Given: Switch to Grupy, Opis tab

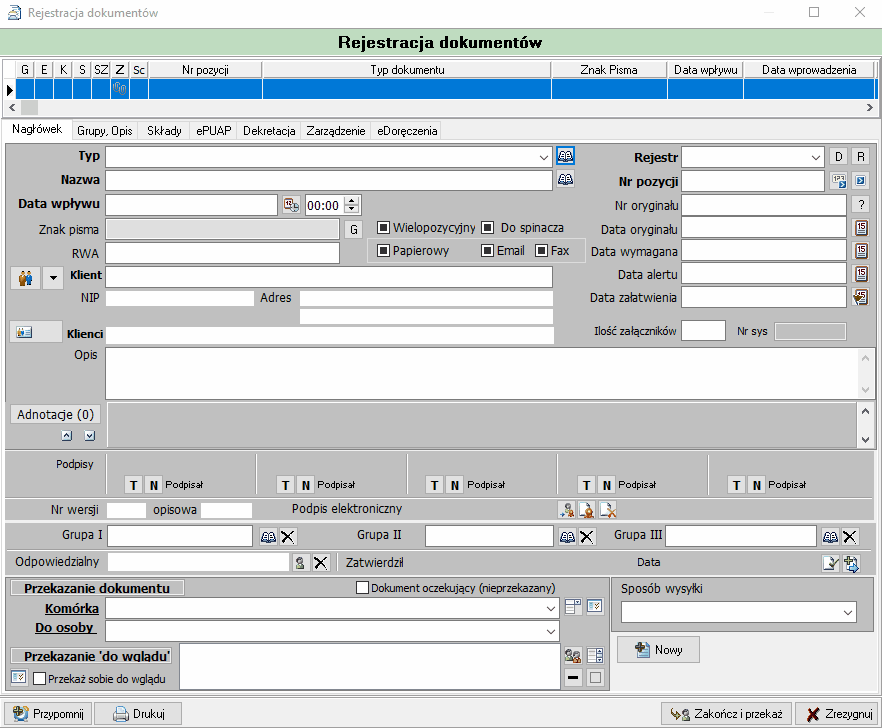Looking at the screenshot, I should click(x=105, y=131).
